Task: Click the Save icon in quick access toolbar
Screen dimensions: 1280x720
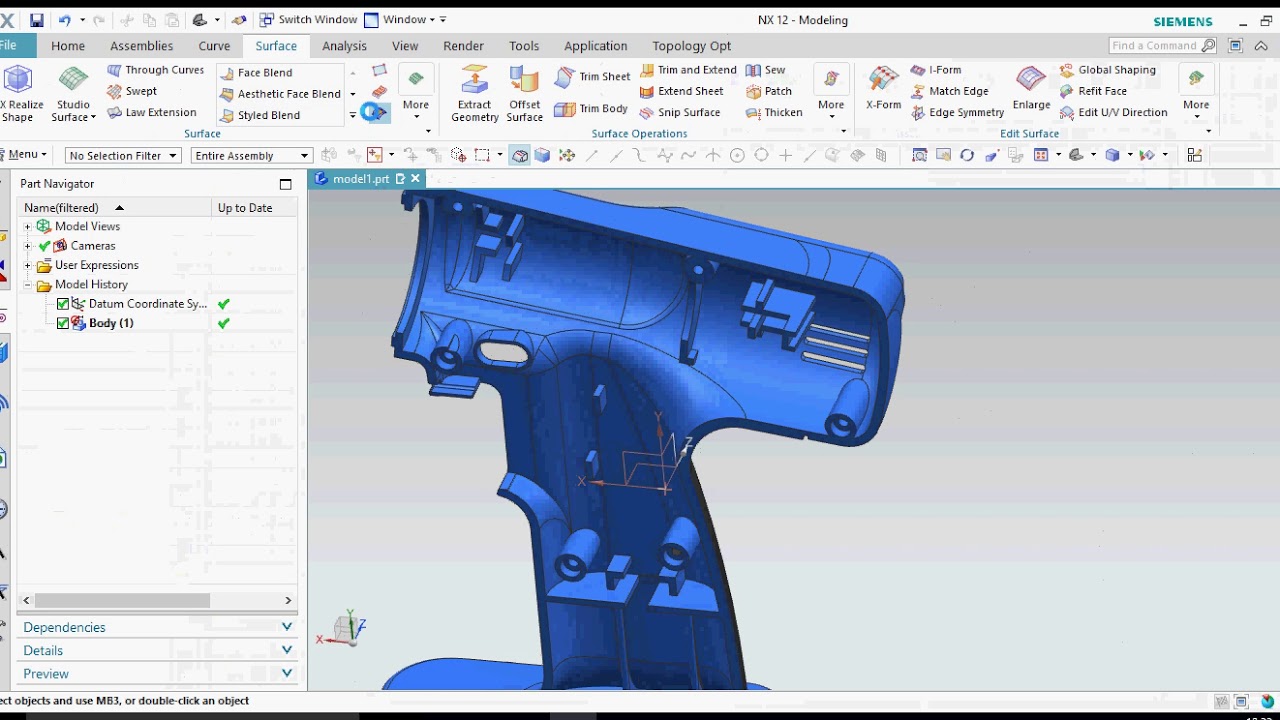Action: (x=36, y=20)
